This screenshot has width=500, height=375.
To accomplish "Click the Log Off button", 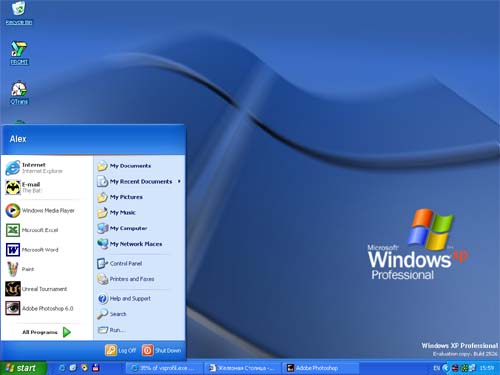I will click(121, 350).
